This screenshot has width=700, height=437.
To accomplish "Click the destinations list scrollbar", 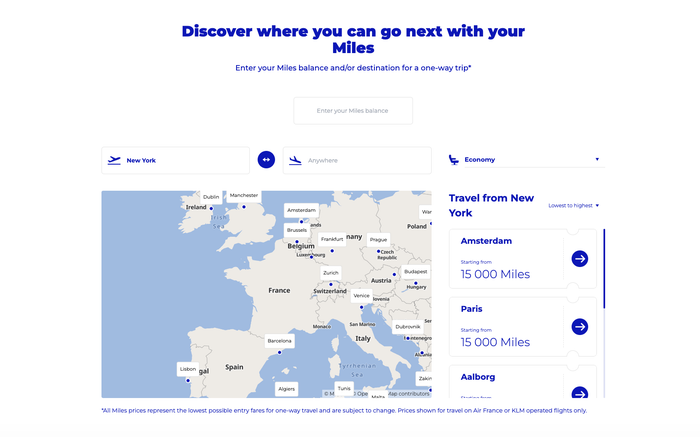I will click(x=604, y=269).
